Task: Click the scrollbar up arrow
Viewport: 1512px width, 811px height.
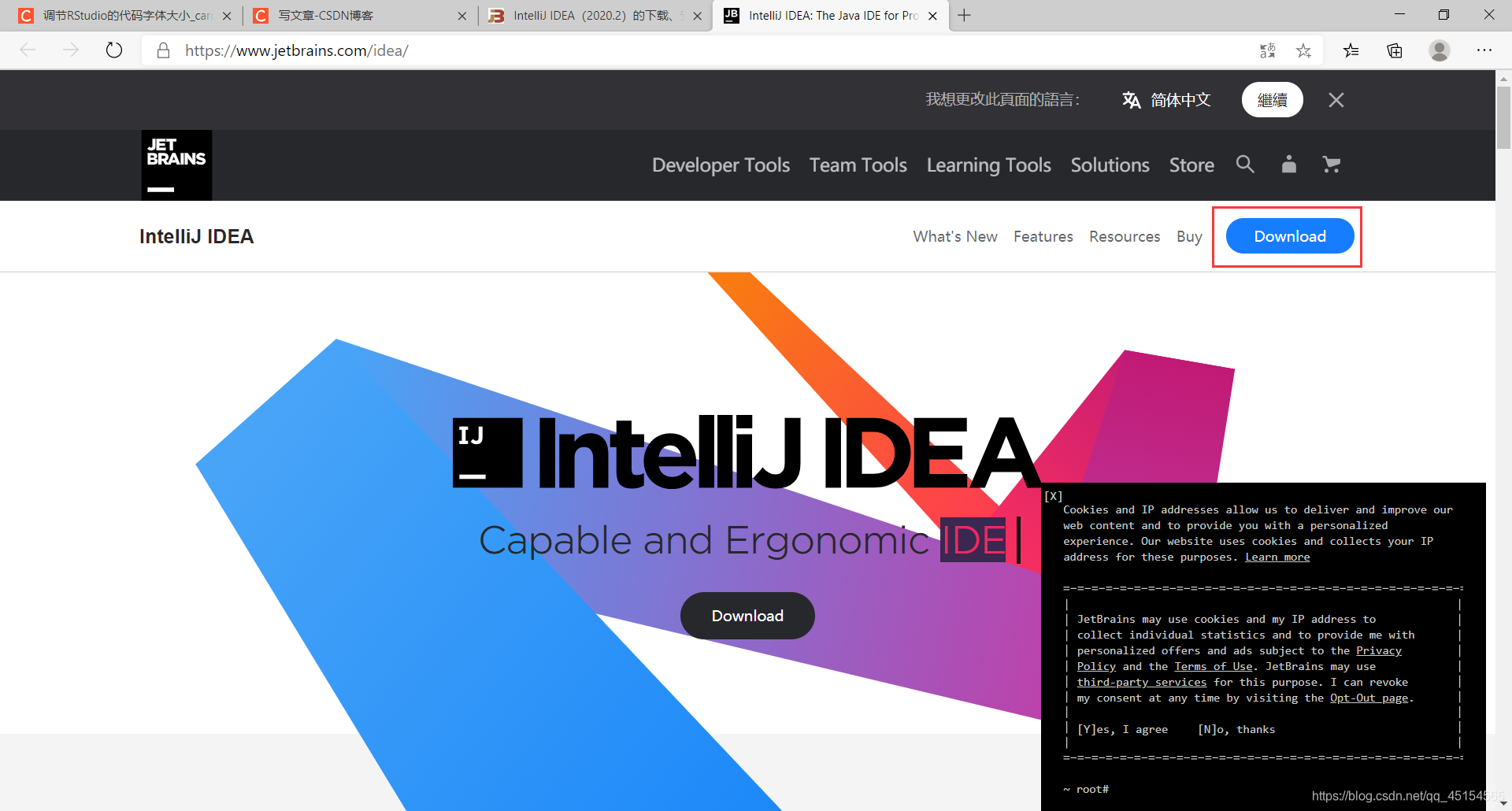Action: pos(1503,78)
